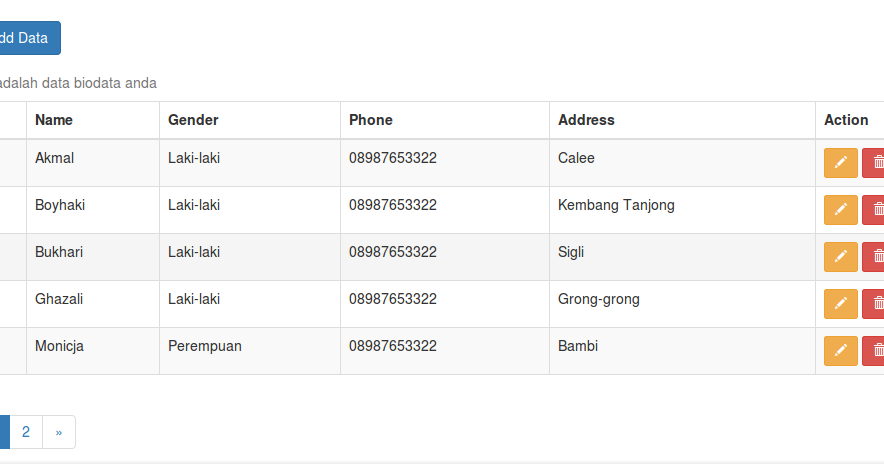The image size is (884, 464).
Task: Delete the Ghazali row with trash icon
Action: point(875,304)
